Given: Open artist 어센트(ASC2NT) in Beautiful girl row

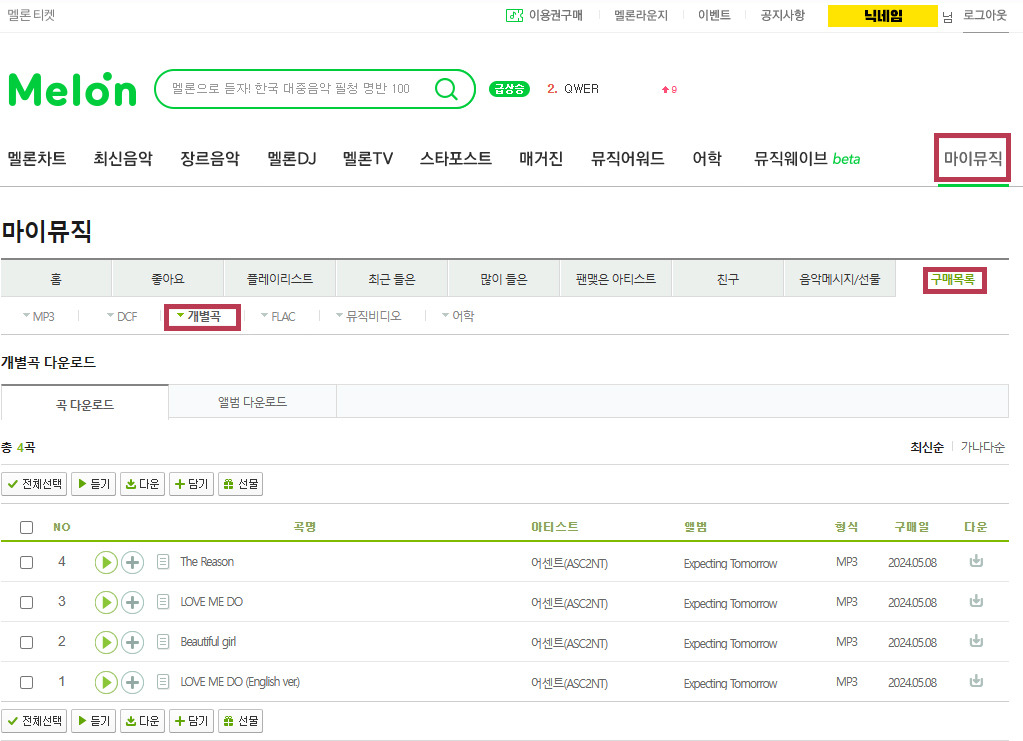Looking at the screenshot, I should (x=569, y=643).
